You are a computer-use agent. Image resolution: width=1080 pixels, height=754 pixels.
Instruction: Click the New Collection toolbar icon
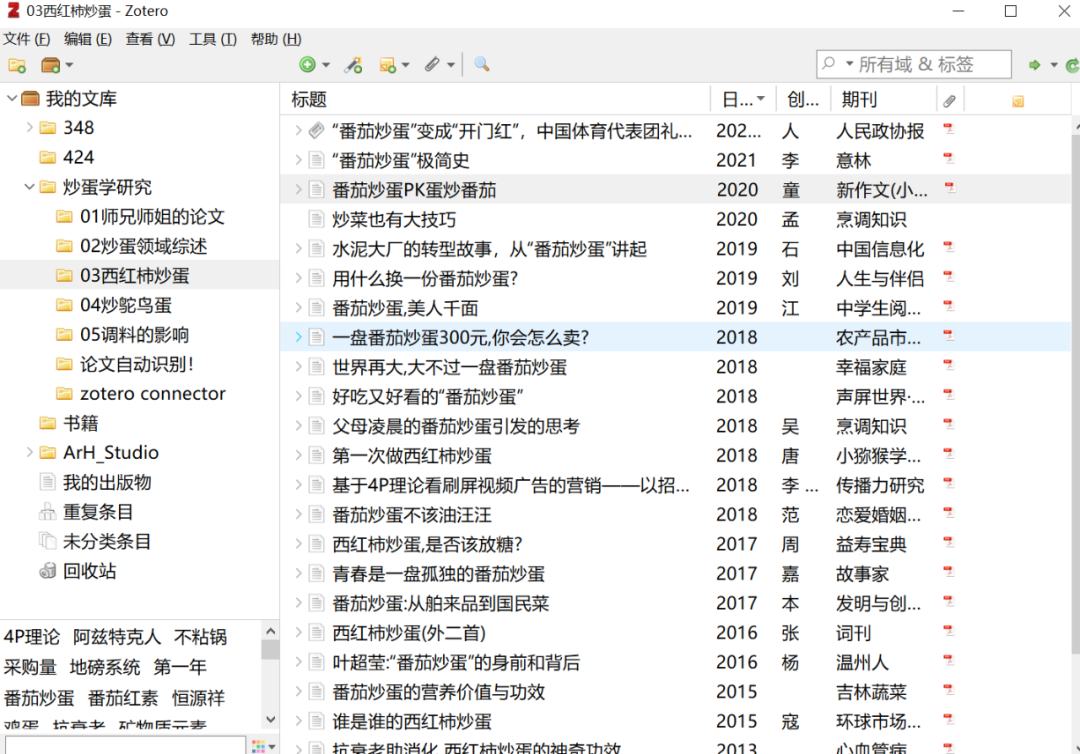[x=17, y=65]
